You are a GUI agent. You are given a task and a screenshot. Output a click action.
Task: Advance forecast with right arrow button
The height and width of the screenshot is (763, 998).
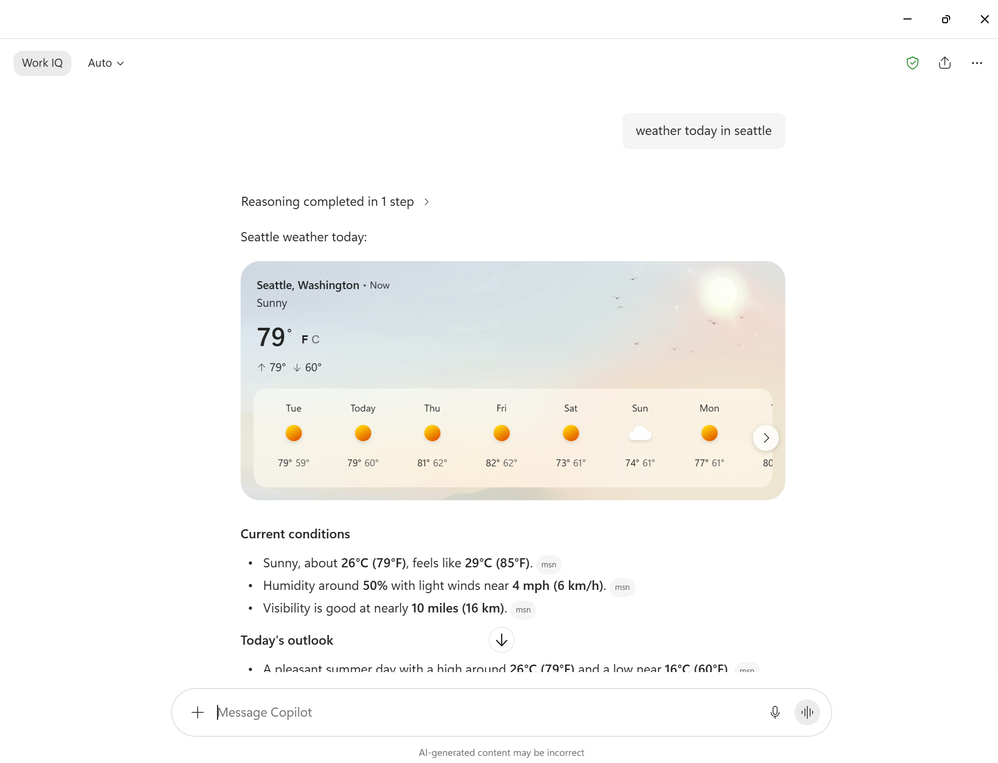click(x=766, y=438)
